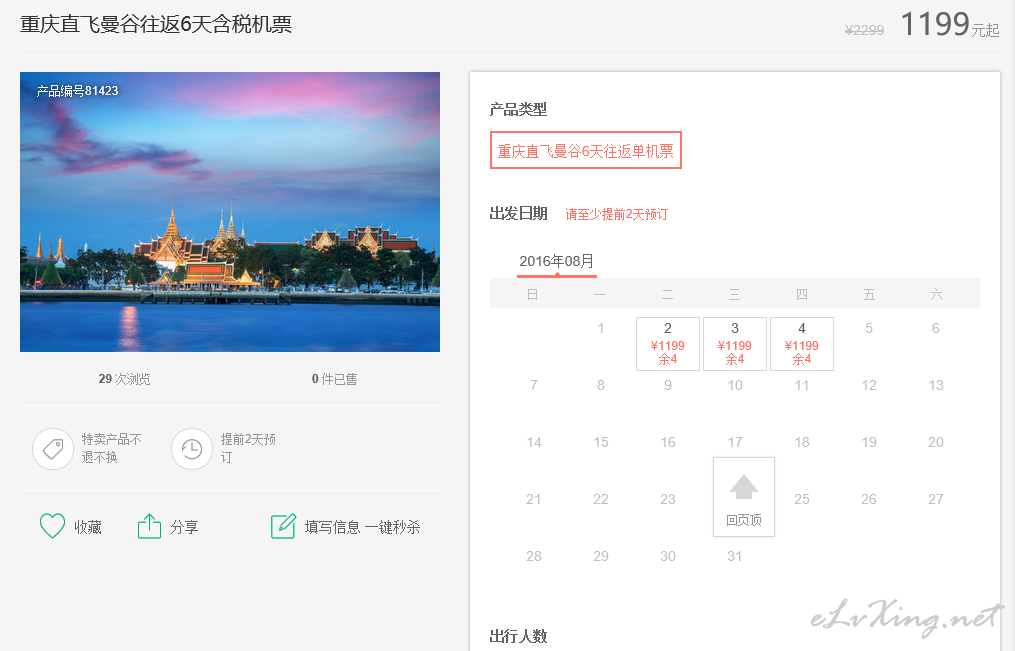
Task: Click the 29 次浏览 view count
Action: pyautogui.click(x=124, y=379)
